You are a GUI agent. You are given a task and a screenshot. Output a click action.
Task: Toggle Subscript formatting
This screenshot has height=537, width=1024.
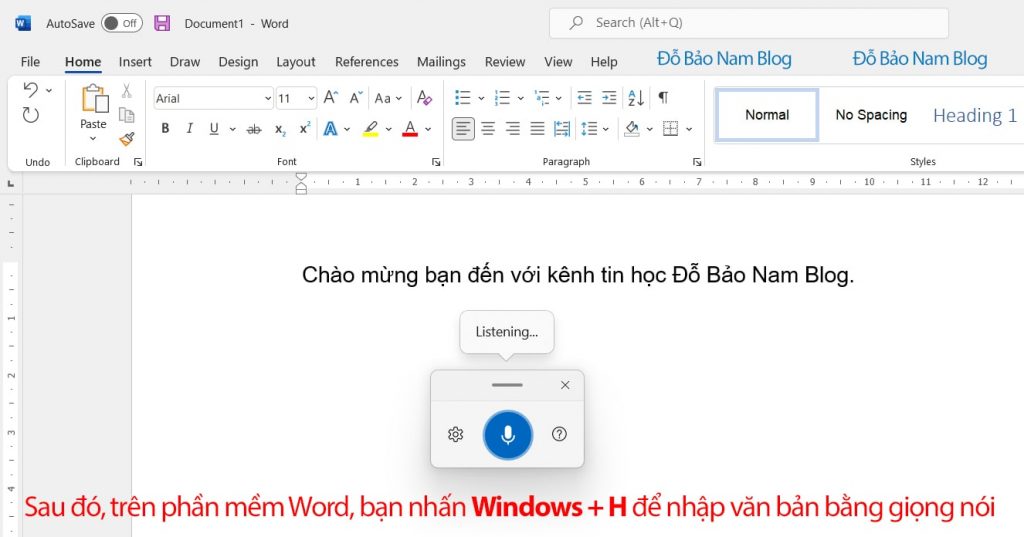tap(280, 129)
